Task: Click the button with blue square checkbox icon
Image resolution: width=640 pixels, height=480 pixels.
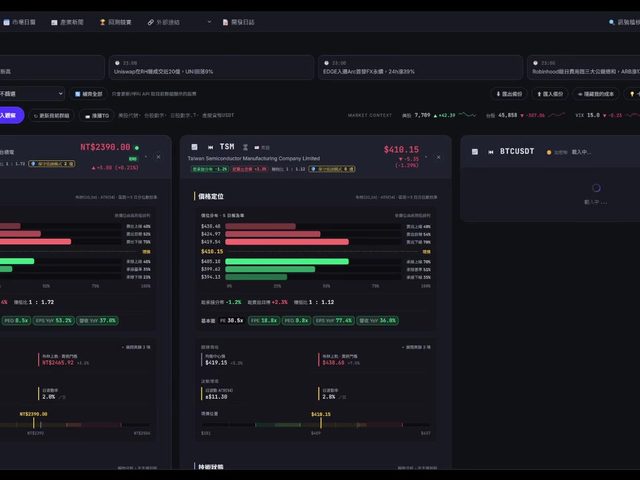Action: [89, 94]
